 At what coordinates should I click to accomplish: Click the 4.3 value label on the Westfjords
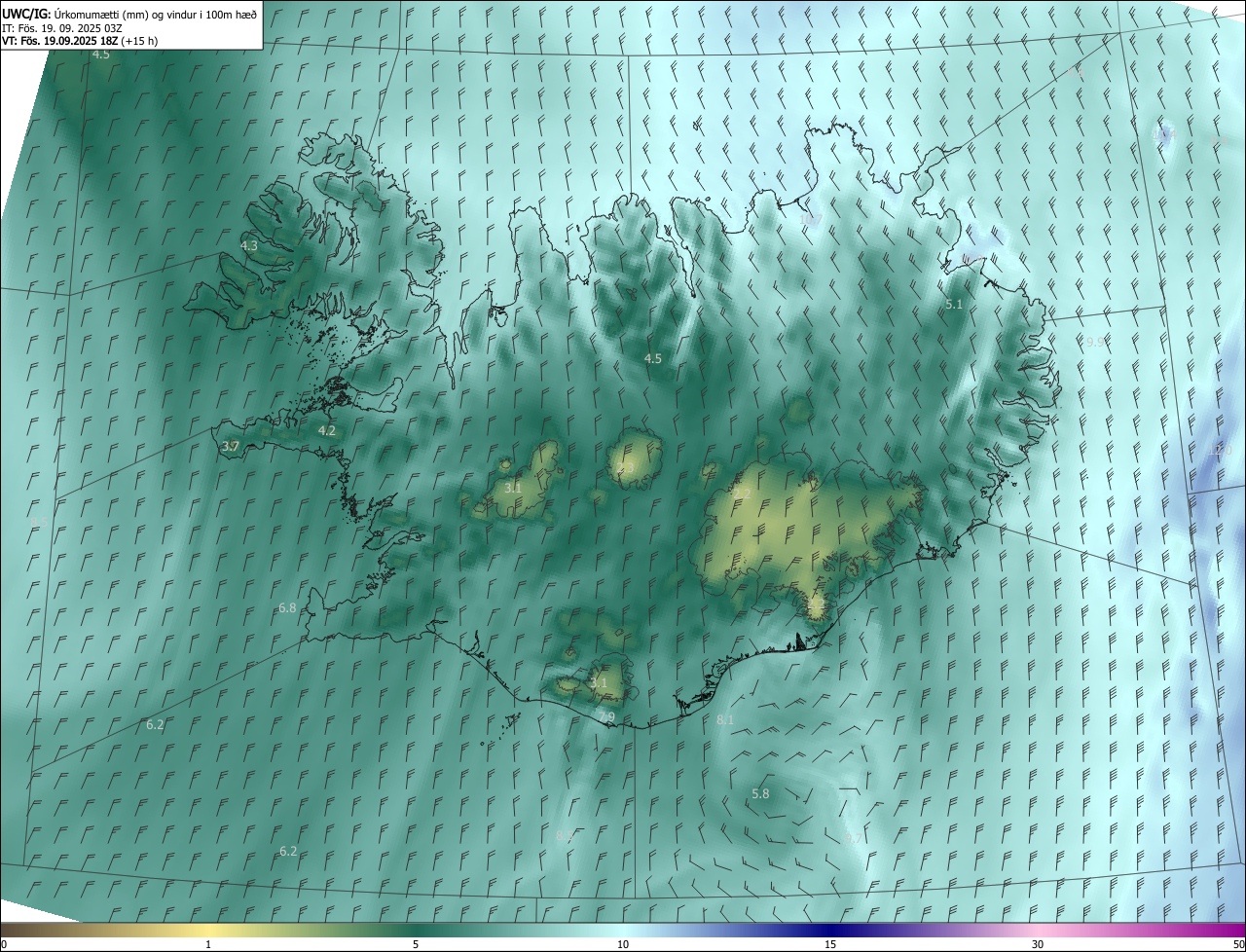tap(249, 246)
